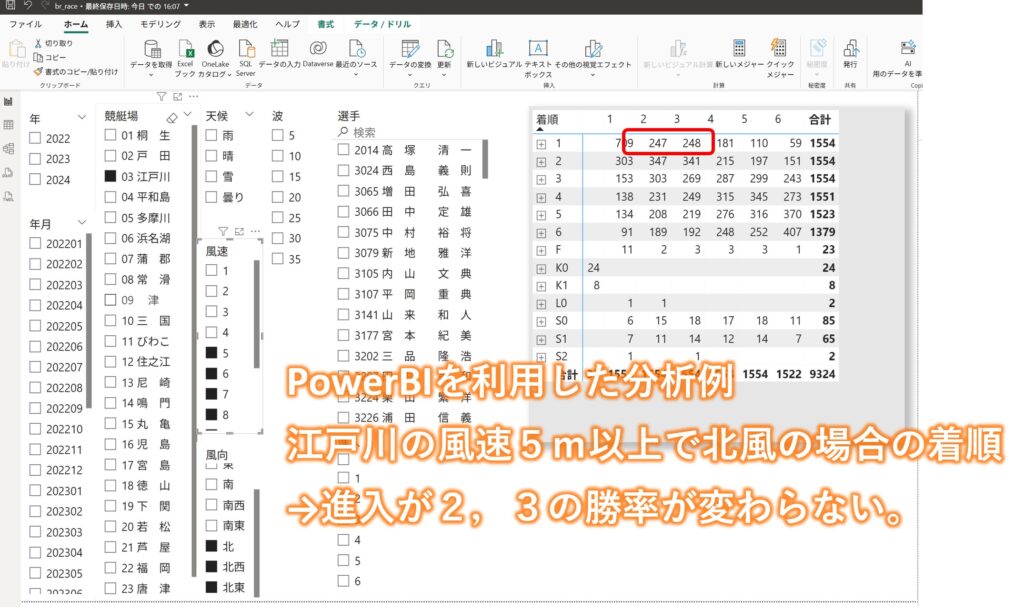Image resolution: width=1024 pixels, height=610 pixels.
Task: Click the 切り取り (cut) scissors icon
Action: pyautogui.click(x=38, y=43)
